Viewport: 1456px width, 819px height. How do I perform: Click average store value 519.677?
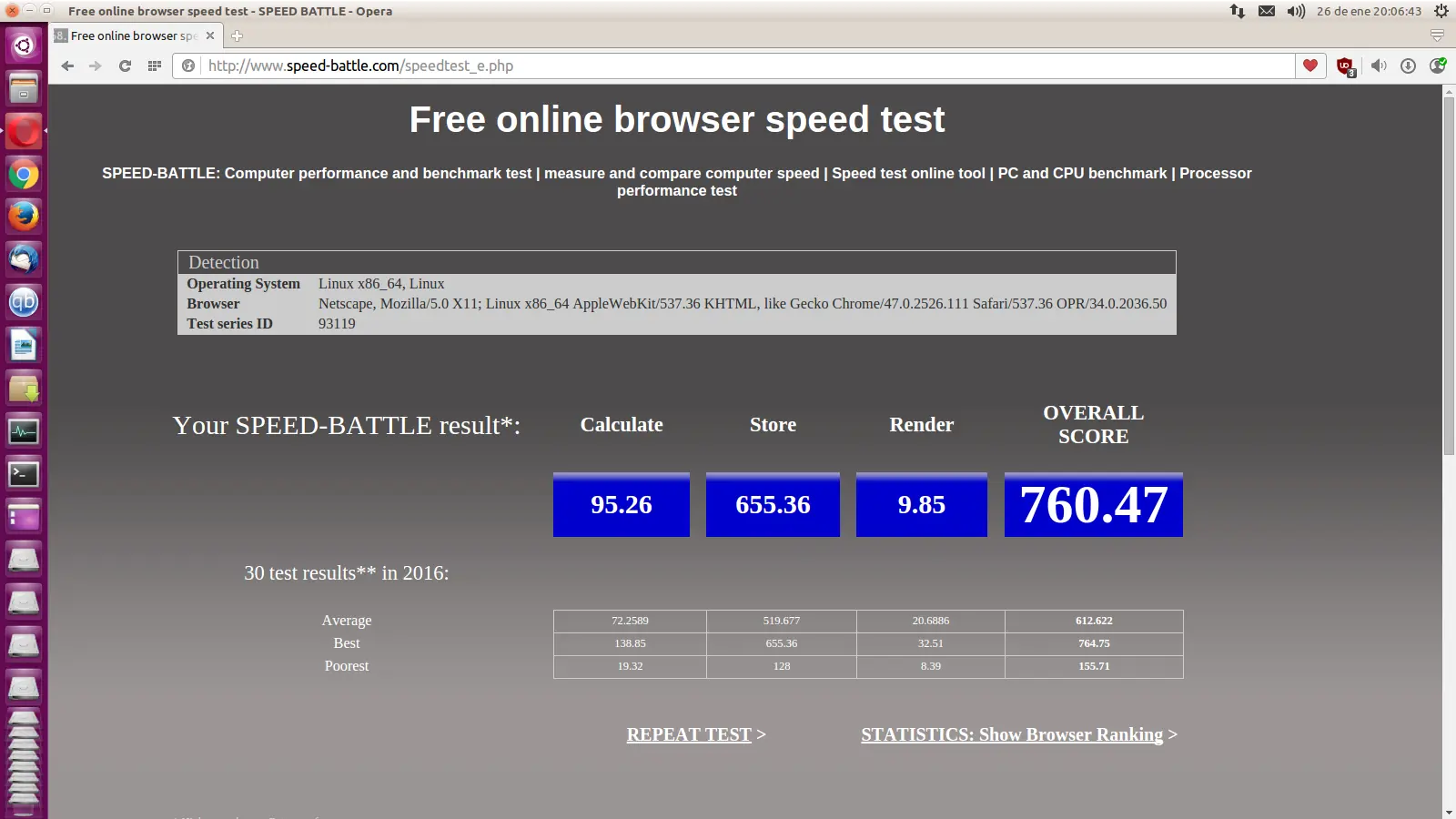[x=782, y=621]
